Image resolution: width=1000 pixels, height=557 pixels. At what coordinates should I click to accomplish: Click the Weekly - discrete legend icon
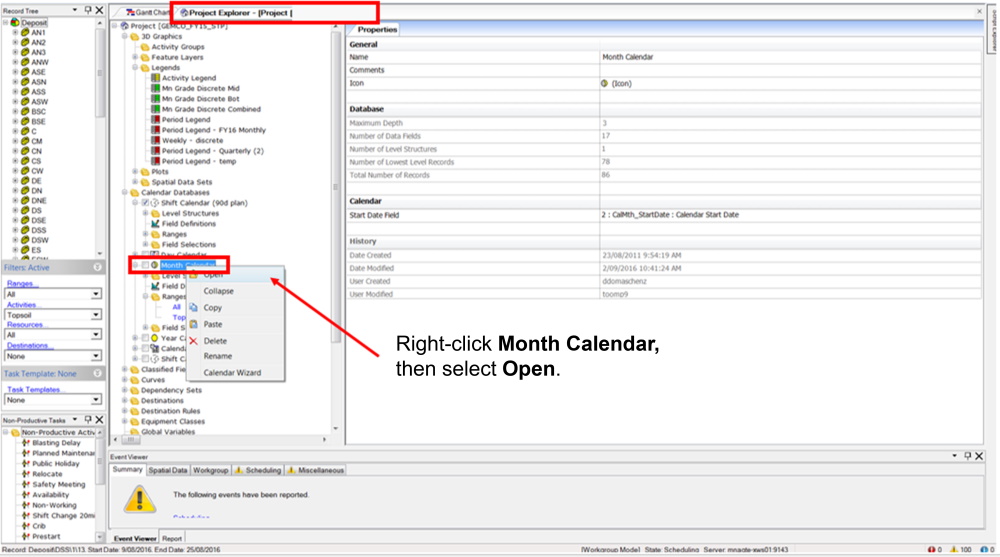pyautogui.click(x=155, y=140)
